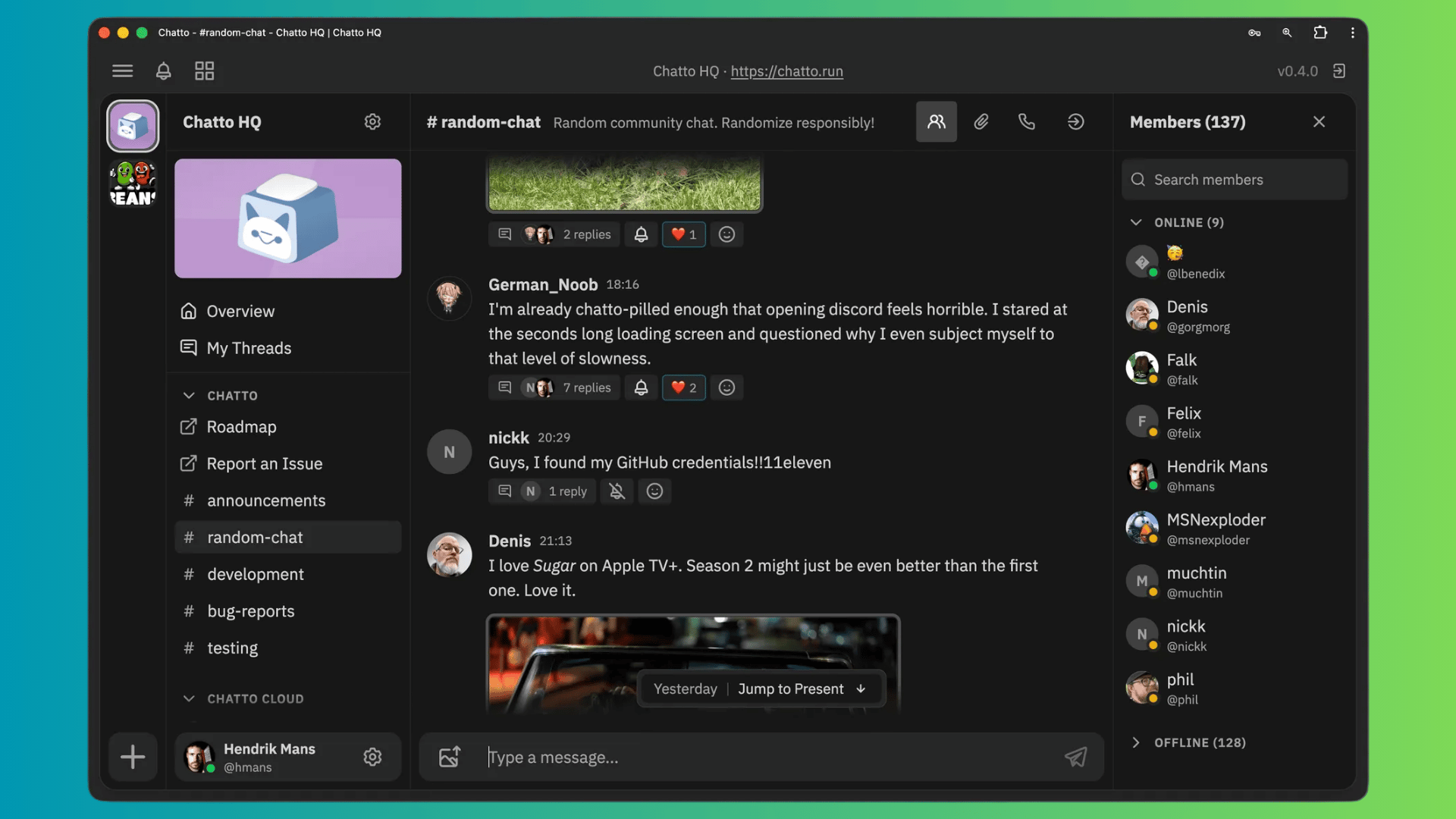The width and height of the screenshot is (1456, 819).
Task: View the 2 replies thread
Action: coord(586,234)
